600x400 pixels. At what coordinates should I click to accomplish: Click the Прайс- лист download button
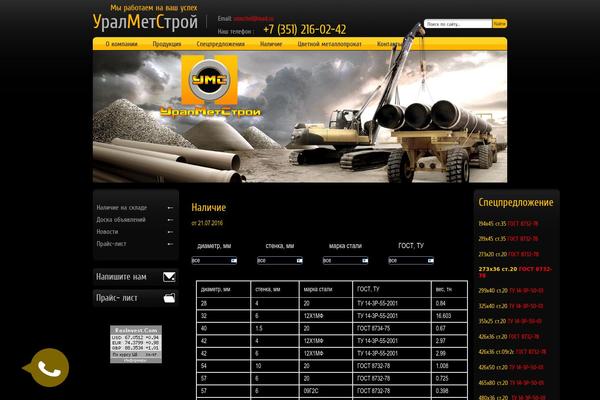tap(135, 298)
